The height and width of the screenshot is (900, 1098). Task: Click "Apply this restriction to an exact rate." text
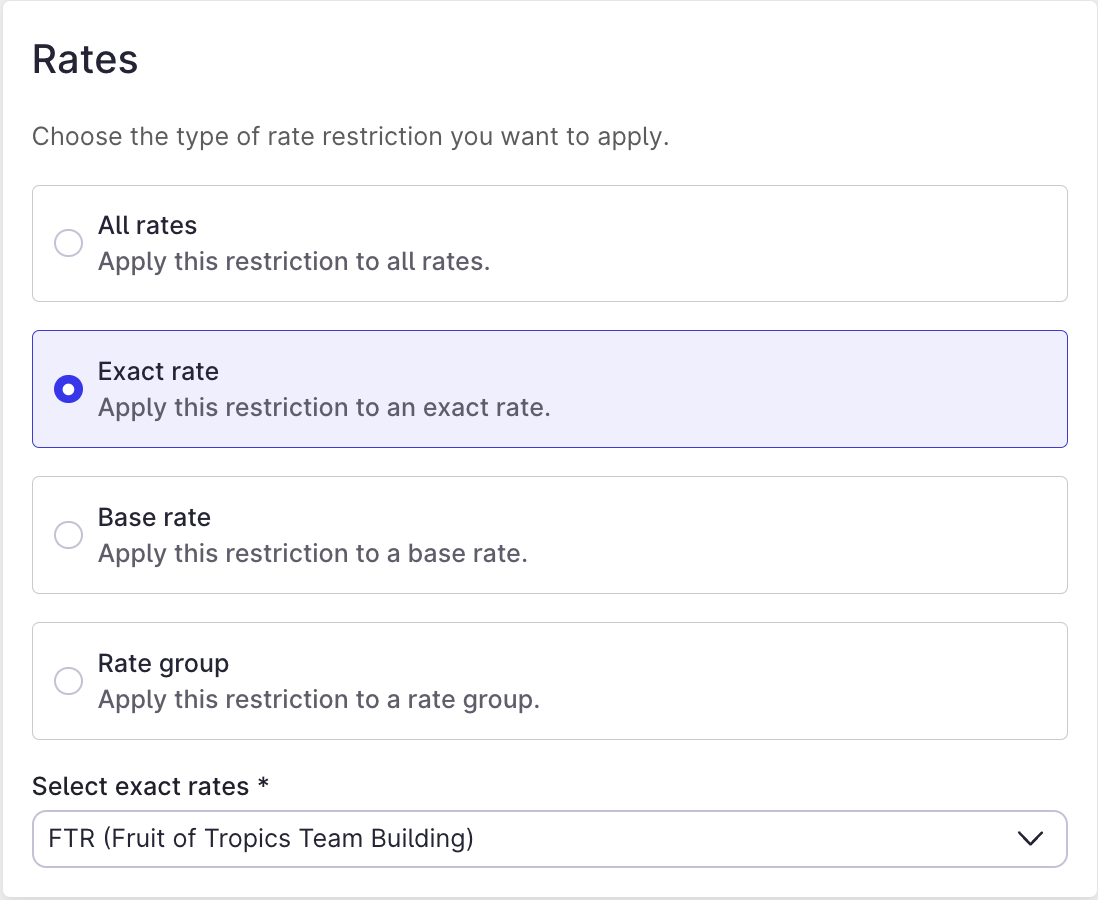324,408
